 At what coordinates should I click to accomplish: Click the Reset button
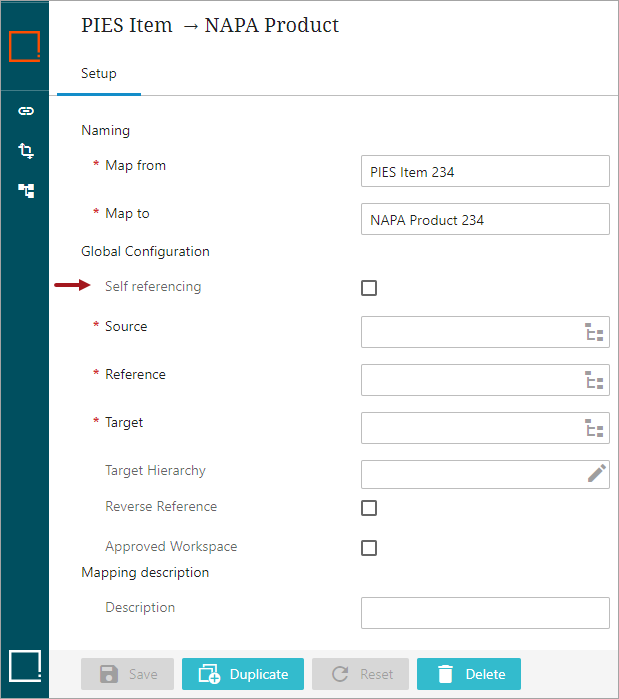[x=360, y=674]
